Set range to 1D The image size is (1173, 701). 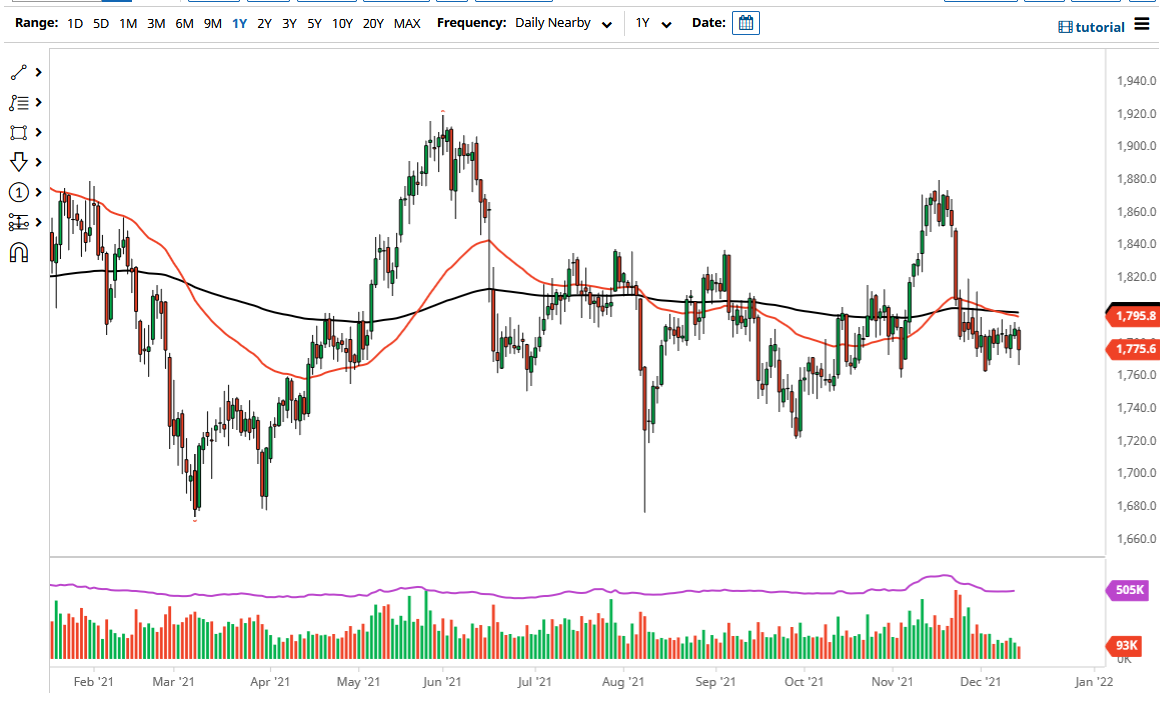pyautogui.click(x=75, y=23)
